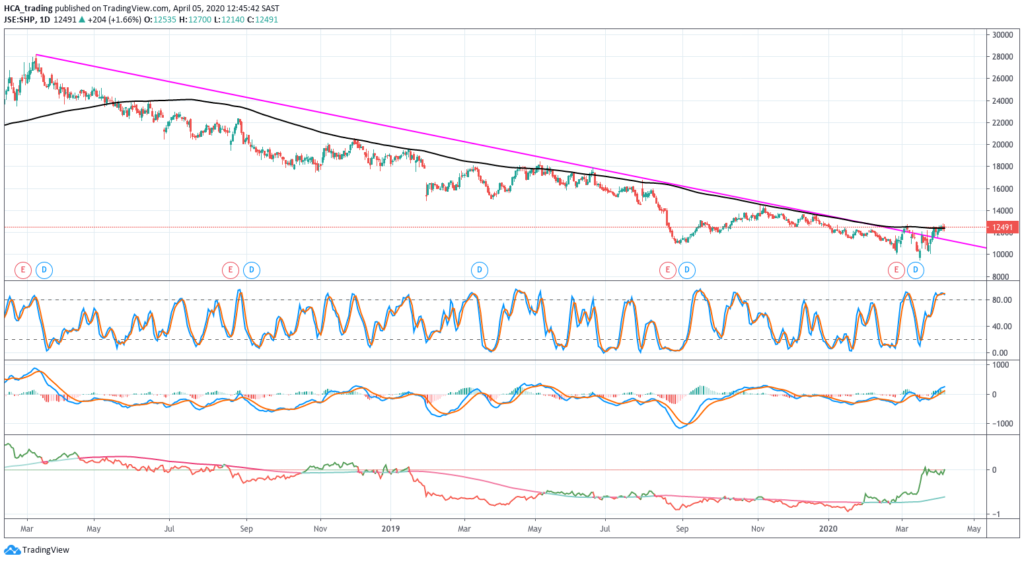Click the high value H:12700
The width and height of the screenshot is (1024, 562).
click(194, 20)
